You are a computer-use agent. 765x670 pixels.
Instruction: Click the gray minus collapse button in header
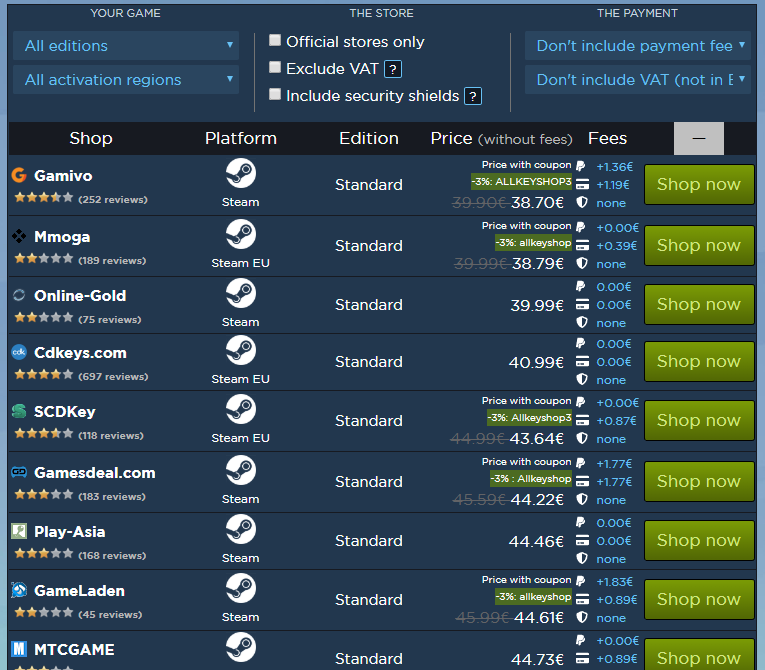point(699,139)
